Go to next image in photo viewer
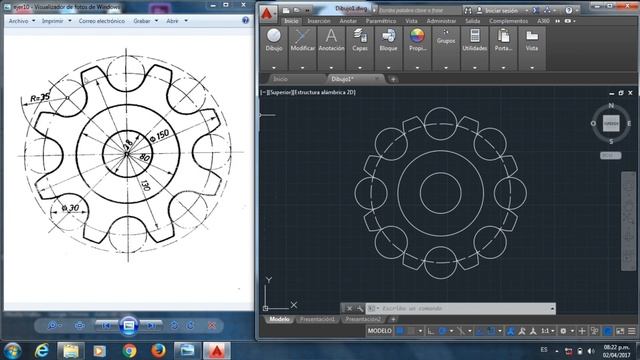This screenshot has height=360, width=640. click(x=151, y=325)
